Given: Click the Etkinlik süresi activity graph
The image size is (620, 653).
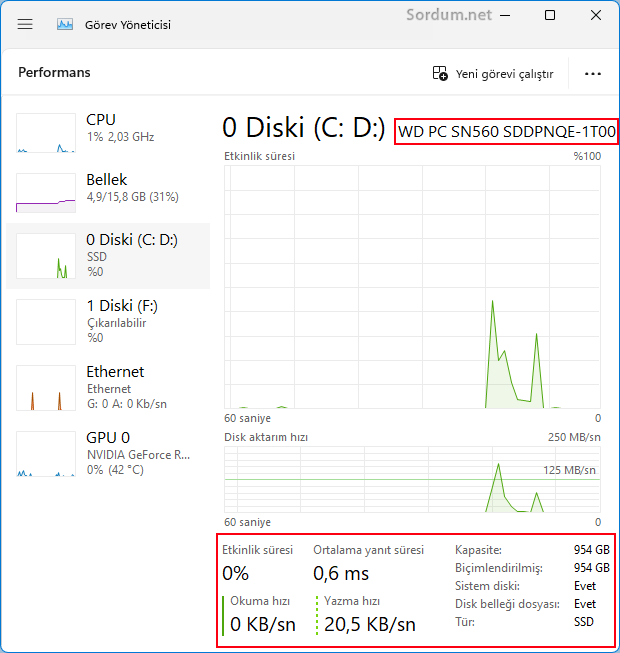Looking at the screenshot, I should (x=412, y=287).
